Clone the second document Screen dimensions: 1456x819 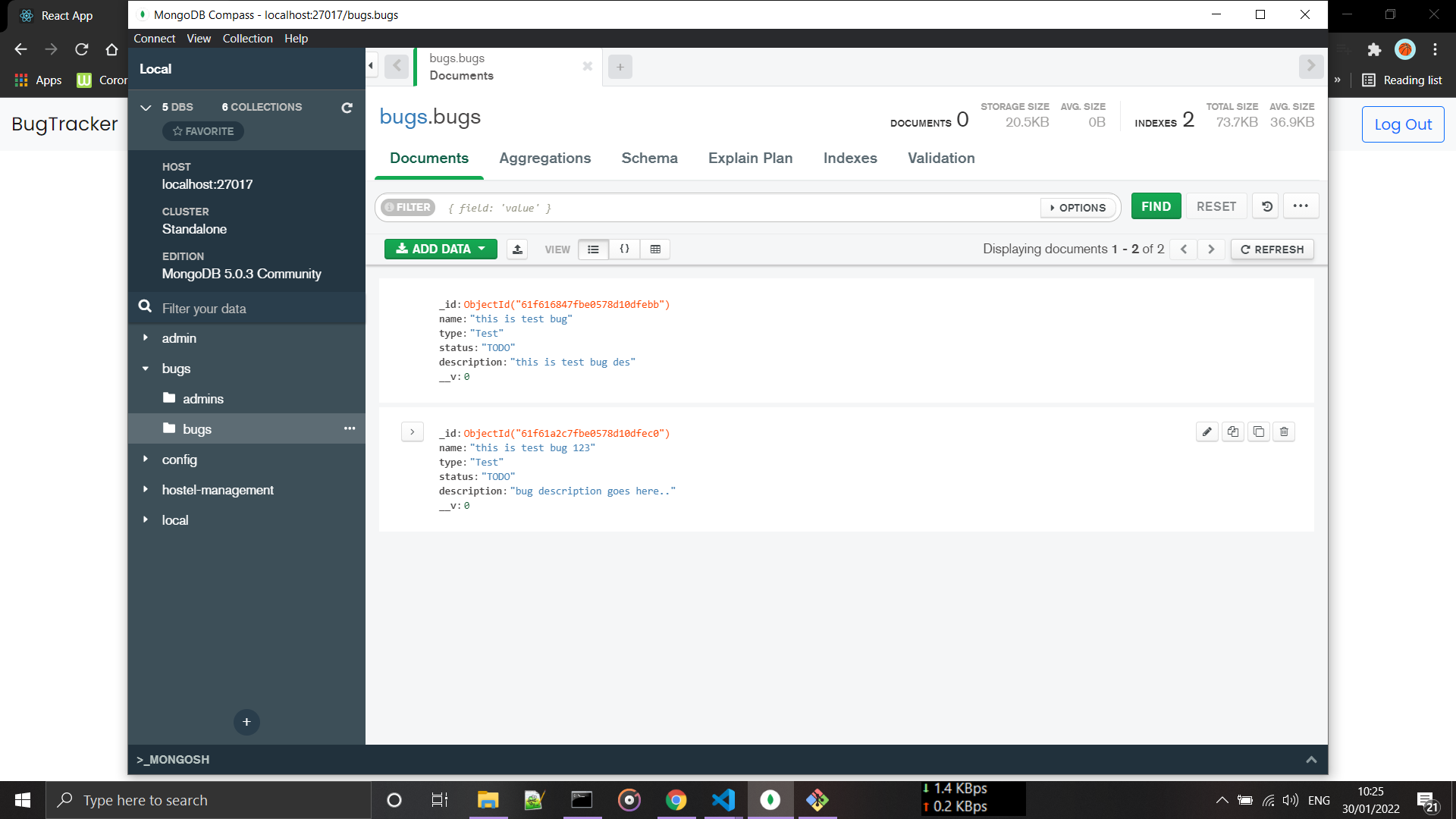click(x=1258, y=431)
